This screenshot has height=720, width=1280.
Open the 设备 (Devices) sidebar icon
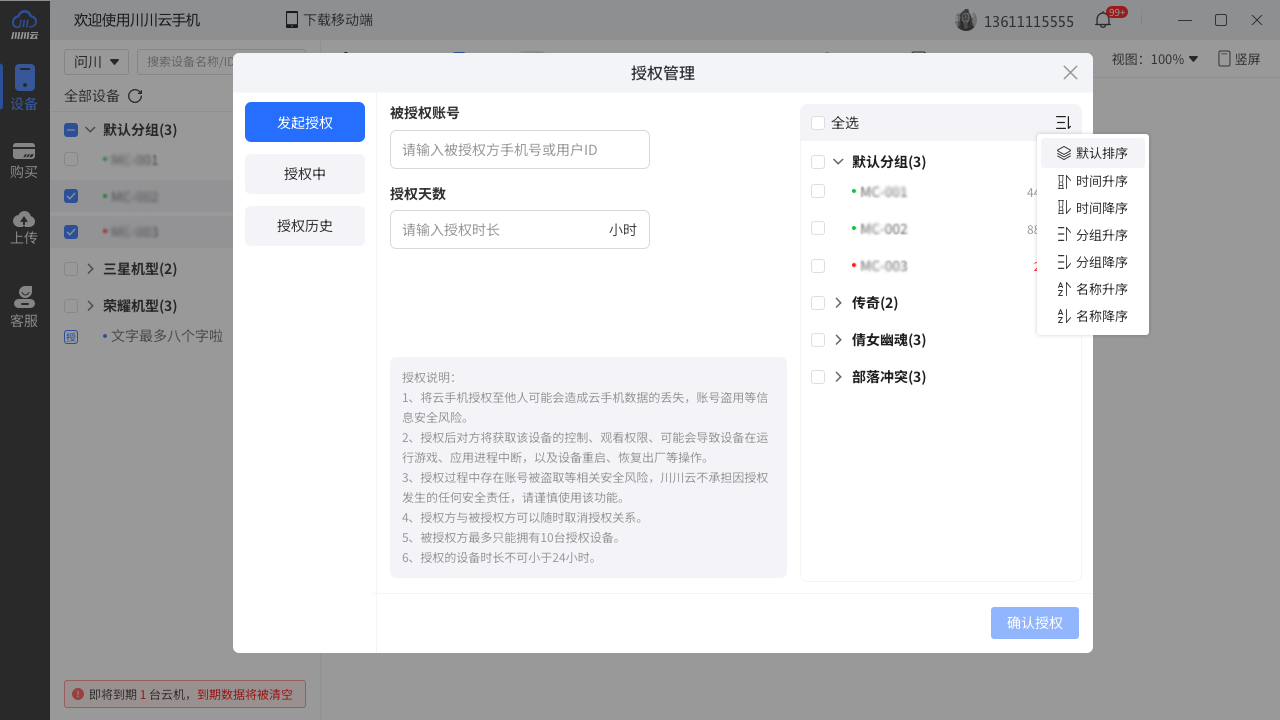click(x=24, y=88)
